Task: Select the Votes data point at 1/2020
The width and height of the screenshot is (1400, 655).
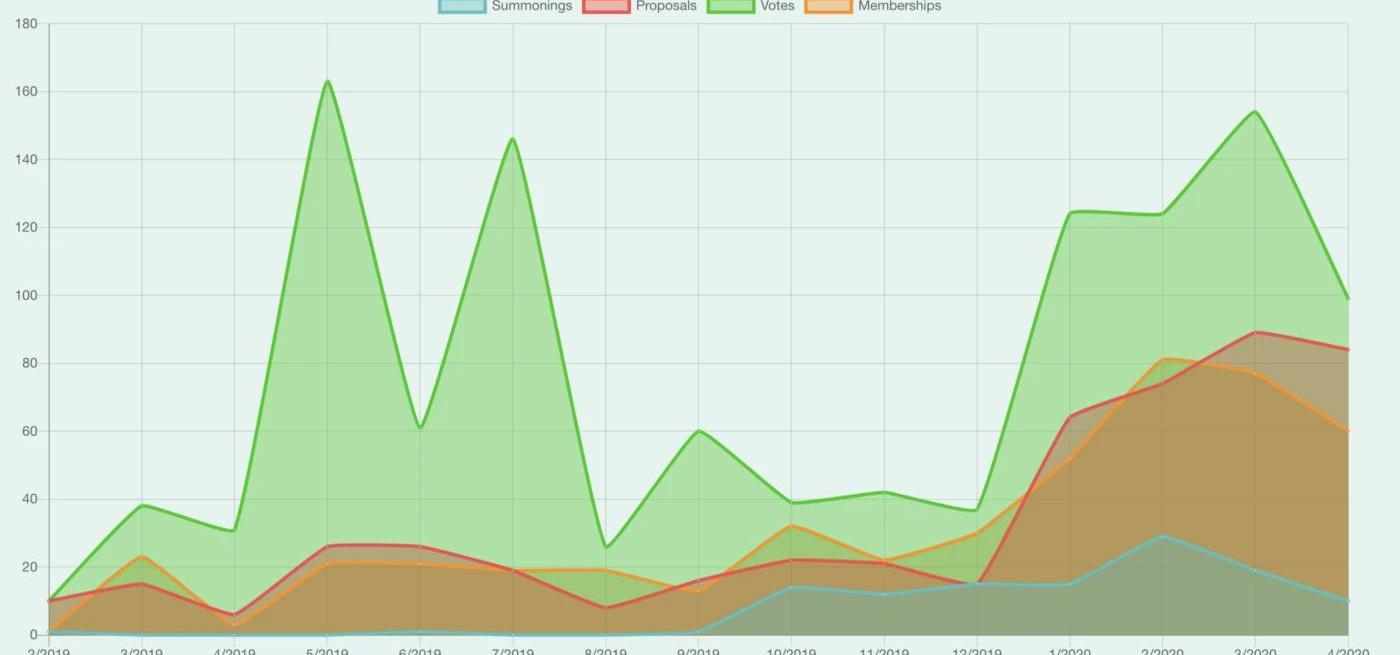Action: point(1070,212)
